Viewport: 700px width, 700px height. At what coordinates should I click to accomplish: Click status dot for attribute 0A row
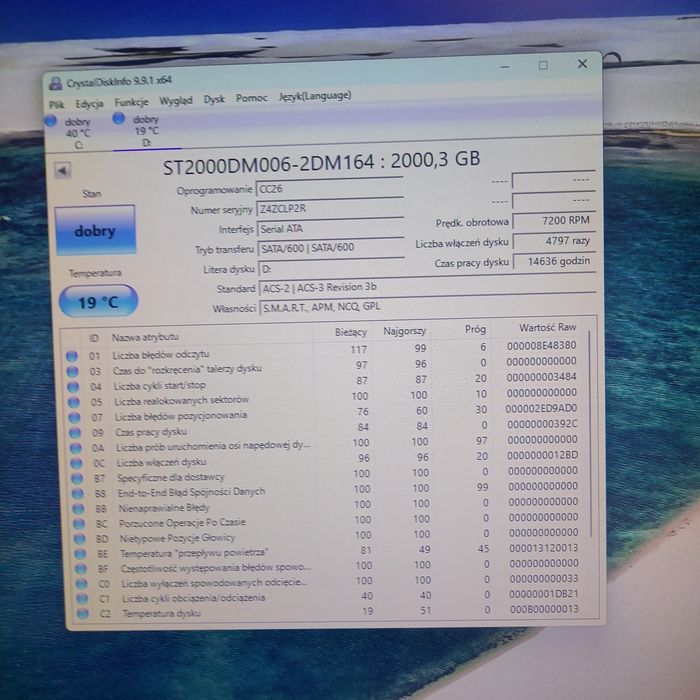click(x=75, y=448)
